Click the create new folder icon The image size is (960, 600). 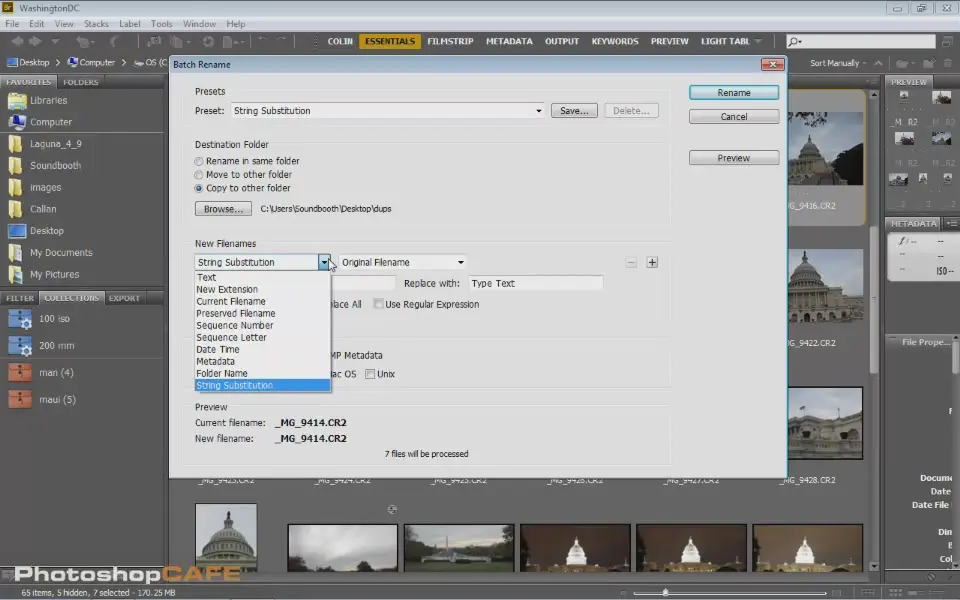(x=929, y=63)
